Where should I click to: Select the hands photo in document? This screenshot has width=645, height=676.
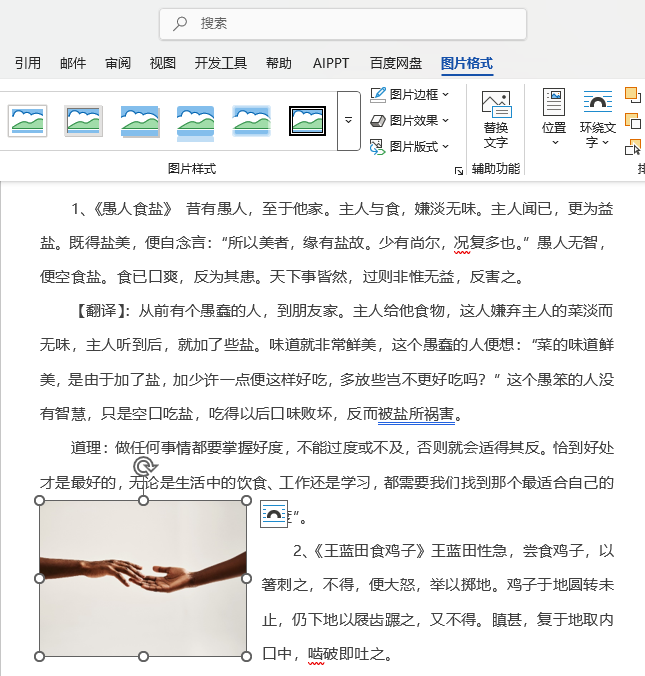click(143, 579)
